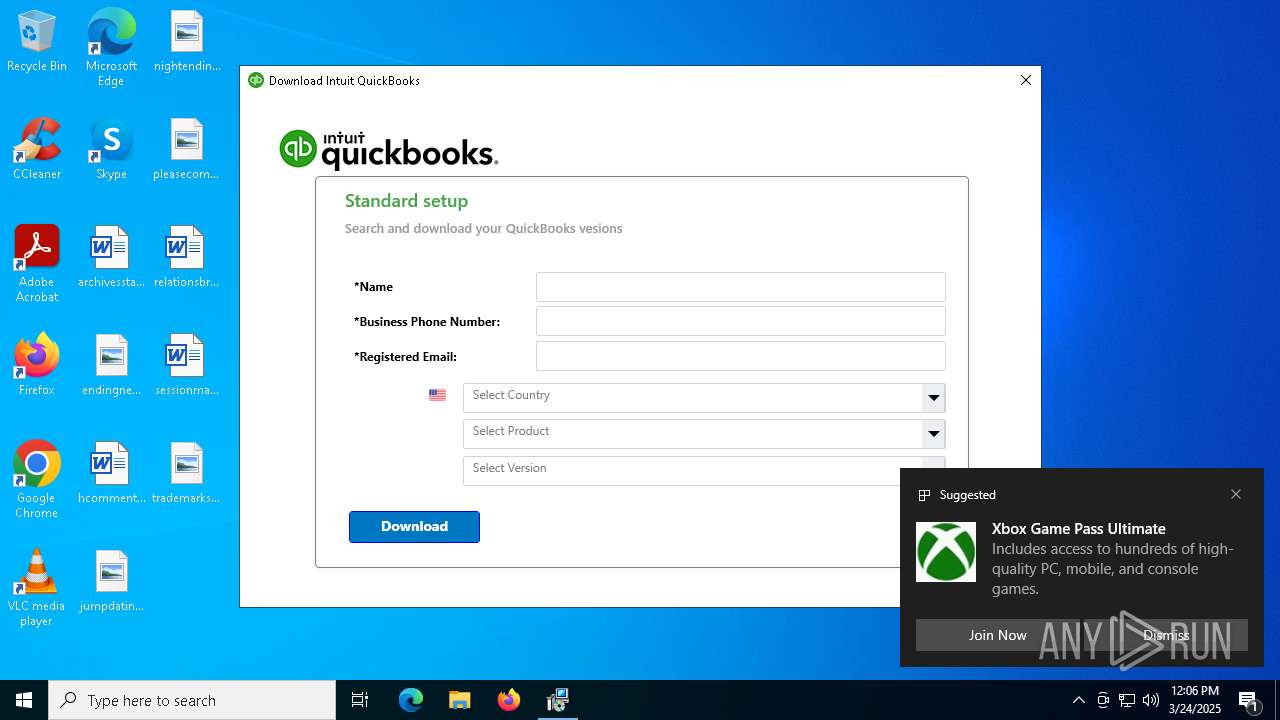1280x720 pixels.
Task: Select the trademarks... image file icon
Action: [x=186, y=474]
